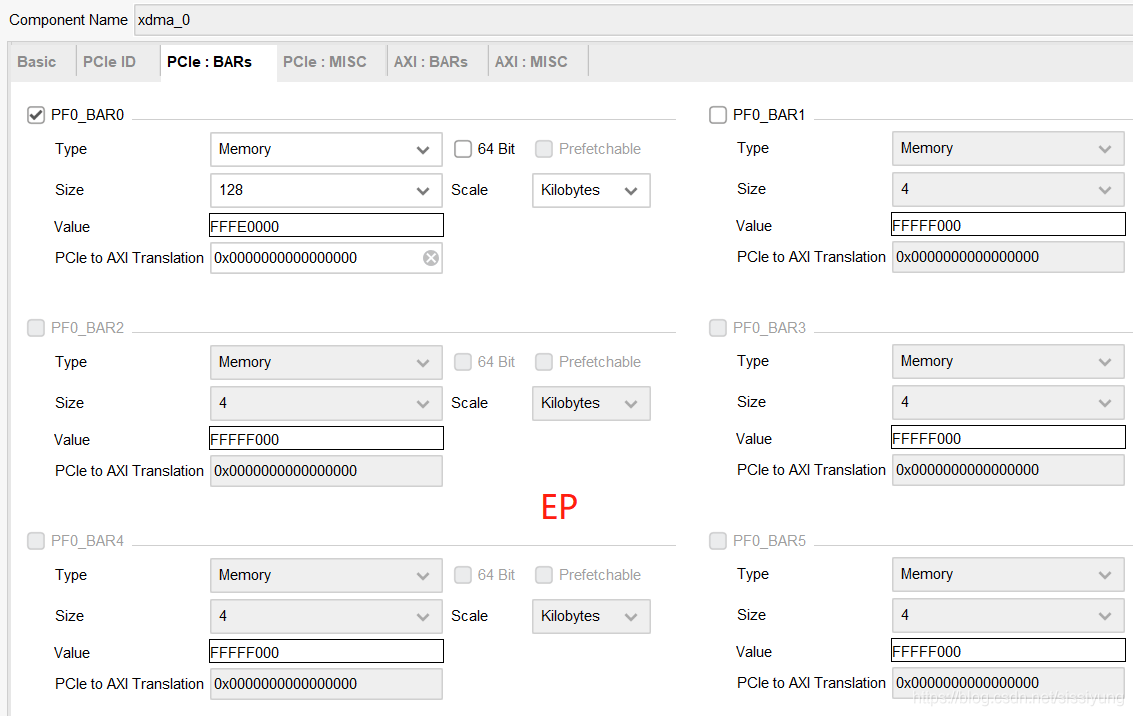Toggle the PF0_BAR4 checkbox
Image resolution: width=1133 pixels, height=716 pixels.
[36, 541]
